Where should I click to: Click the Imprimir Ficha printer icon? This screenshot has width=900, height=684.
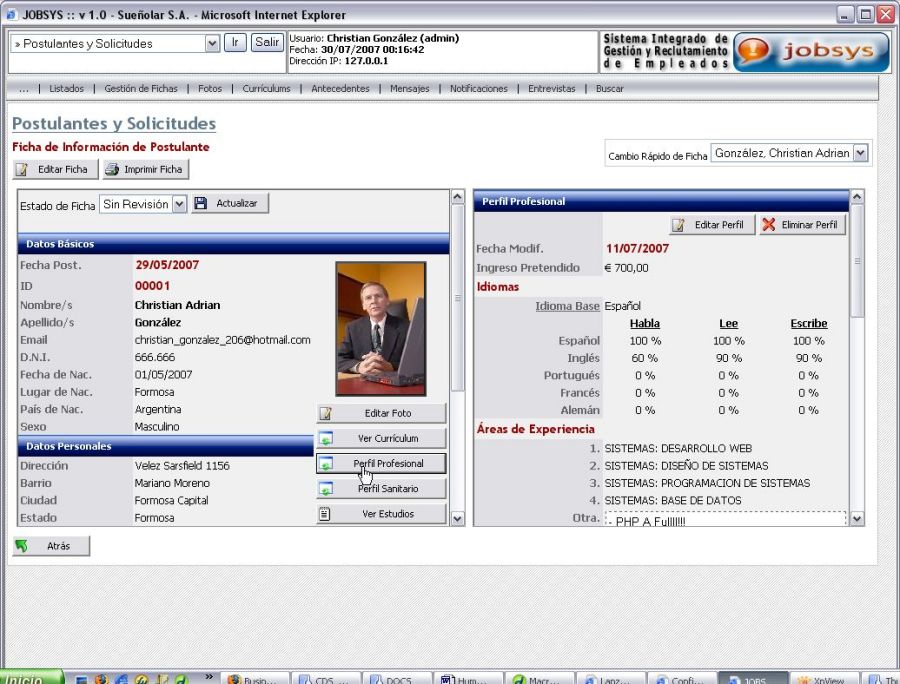(112, 170)
